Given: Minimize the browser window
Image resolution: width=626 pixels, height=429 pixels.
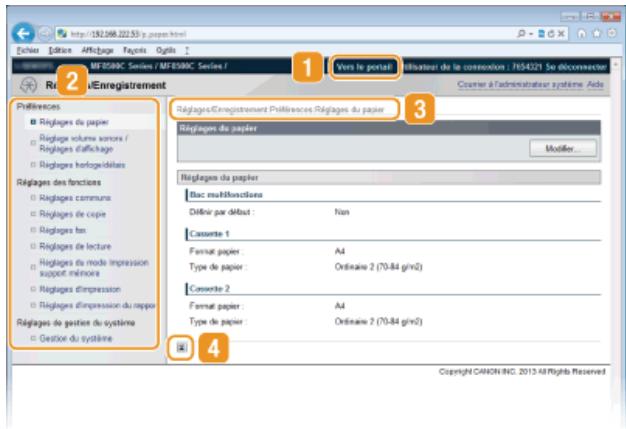Looking at the screenshot, I should point(570,16).
